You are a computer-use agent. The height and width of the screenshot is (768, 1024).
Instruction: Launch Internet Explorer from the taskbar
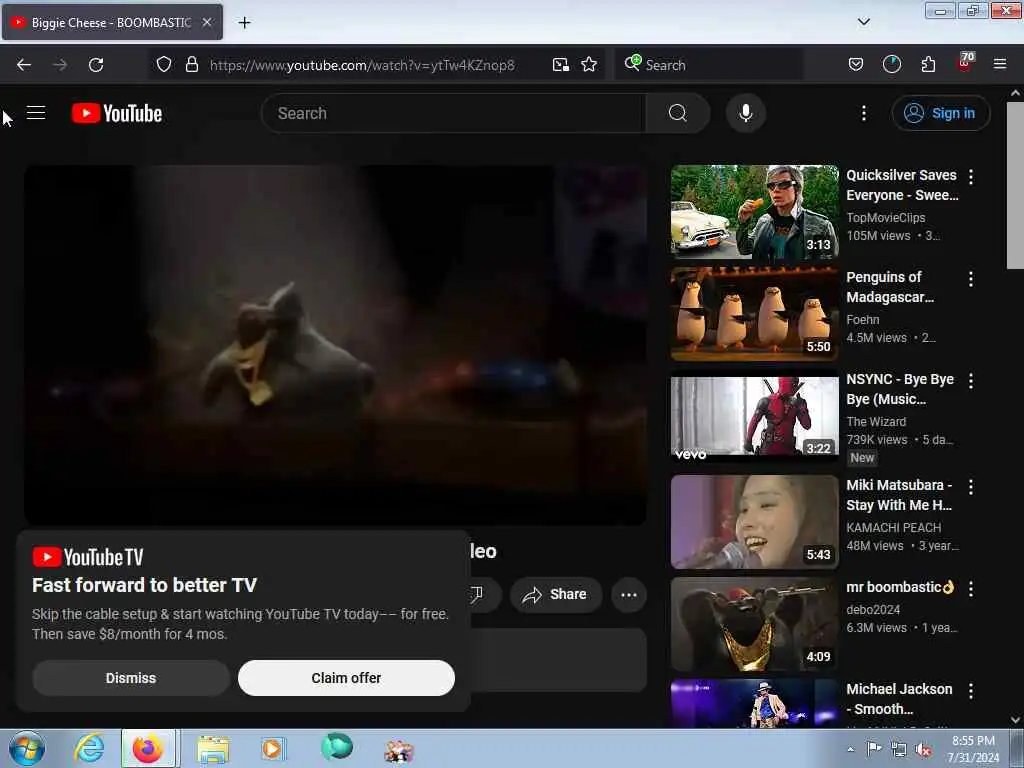click(89, 748)
